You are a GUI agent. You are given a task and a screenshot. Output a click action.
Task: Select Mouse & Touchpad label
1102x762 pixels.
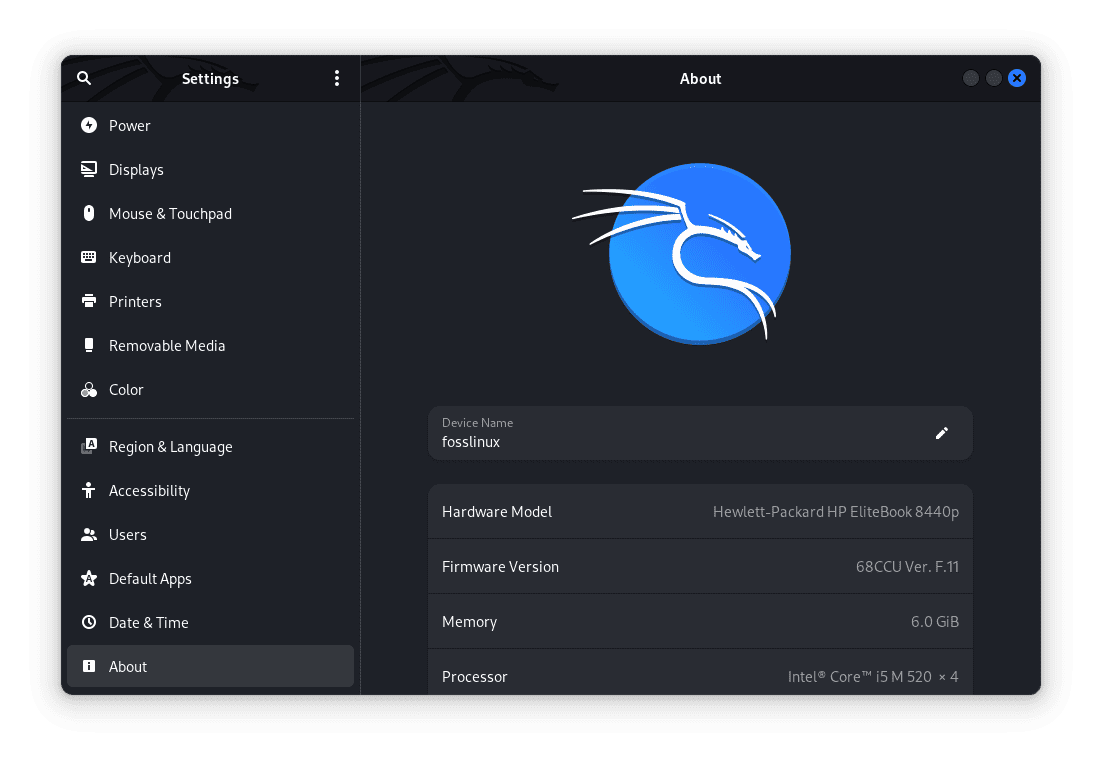coord(170,214)
